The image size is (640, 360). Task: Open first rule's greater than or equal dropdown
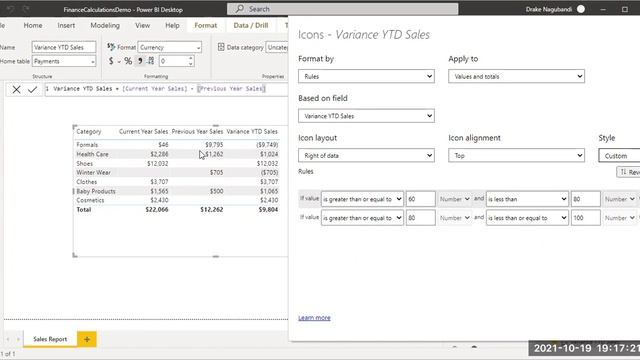pyautogui.click(x=362, y=199)
